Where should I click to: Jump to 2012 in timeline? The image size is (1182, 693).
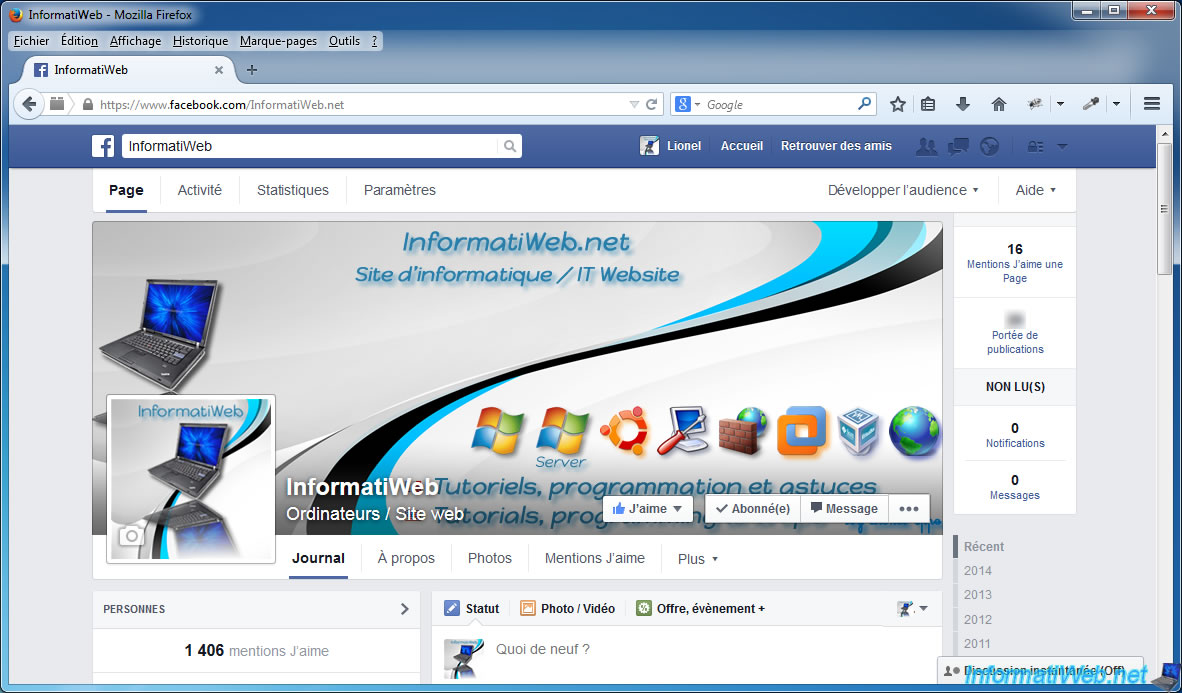[978, 619]
